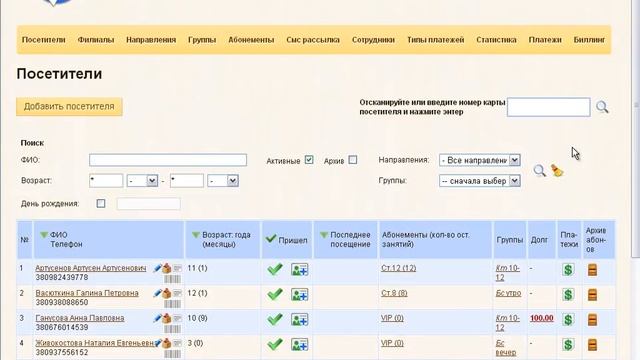Uncheck the Активные checkbox
The height and width of the screenshot is (360, 640).
pos(309,160)
